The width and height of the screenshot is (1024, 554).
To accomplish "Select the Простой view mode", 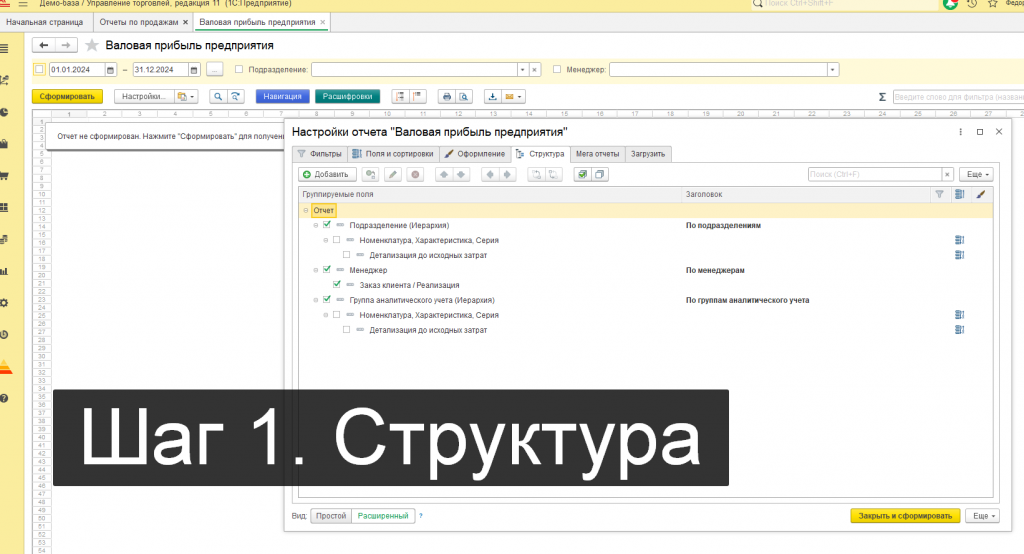I will tap(331, 516).
